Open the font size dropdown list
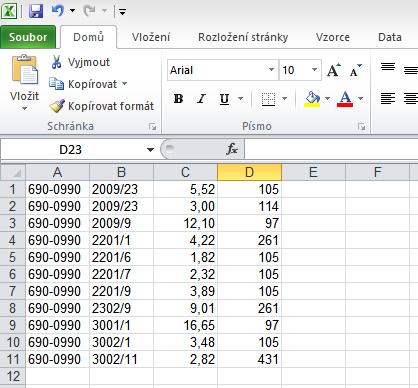Viewport: 418px width, 388px height. pos(314,70)
